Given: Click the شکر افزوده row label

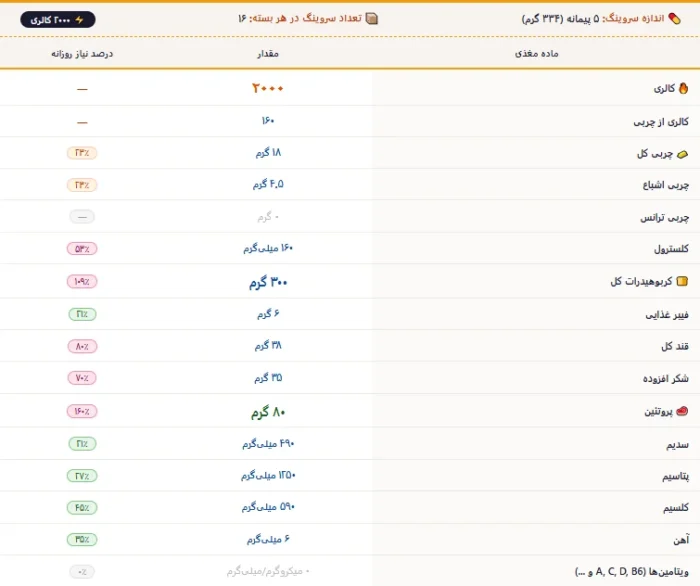Looking at the screenshot, I should 666,379.
